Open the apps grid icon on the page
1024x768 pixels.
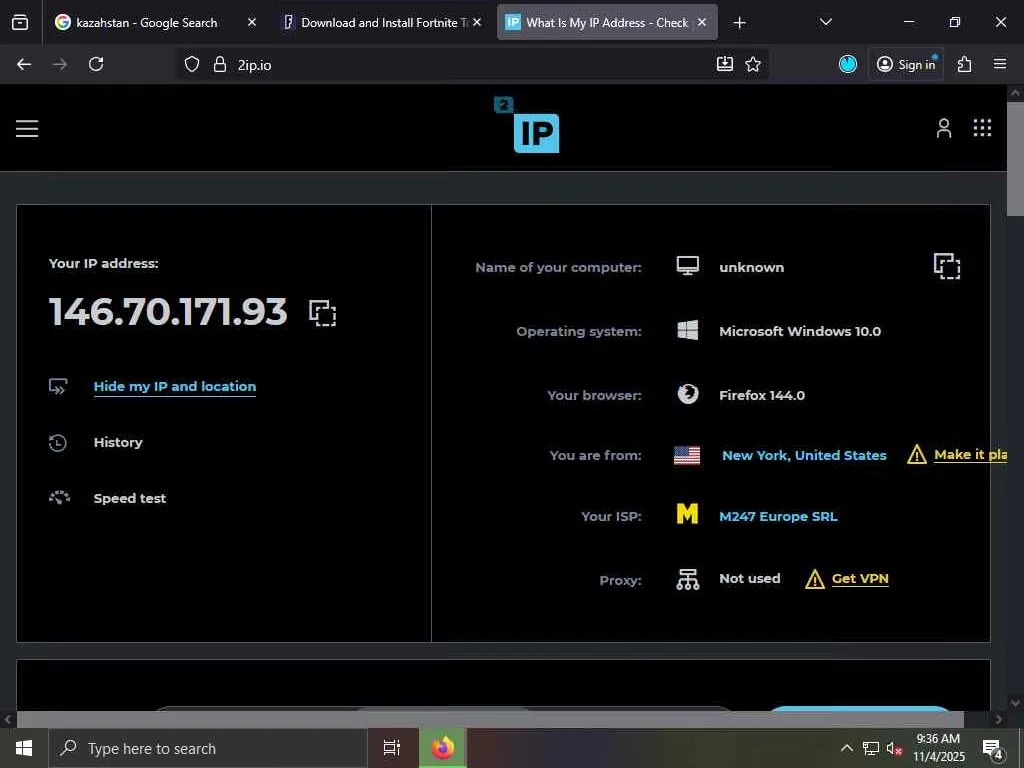point(982,128)
